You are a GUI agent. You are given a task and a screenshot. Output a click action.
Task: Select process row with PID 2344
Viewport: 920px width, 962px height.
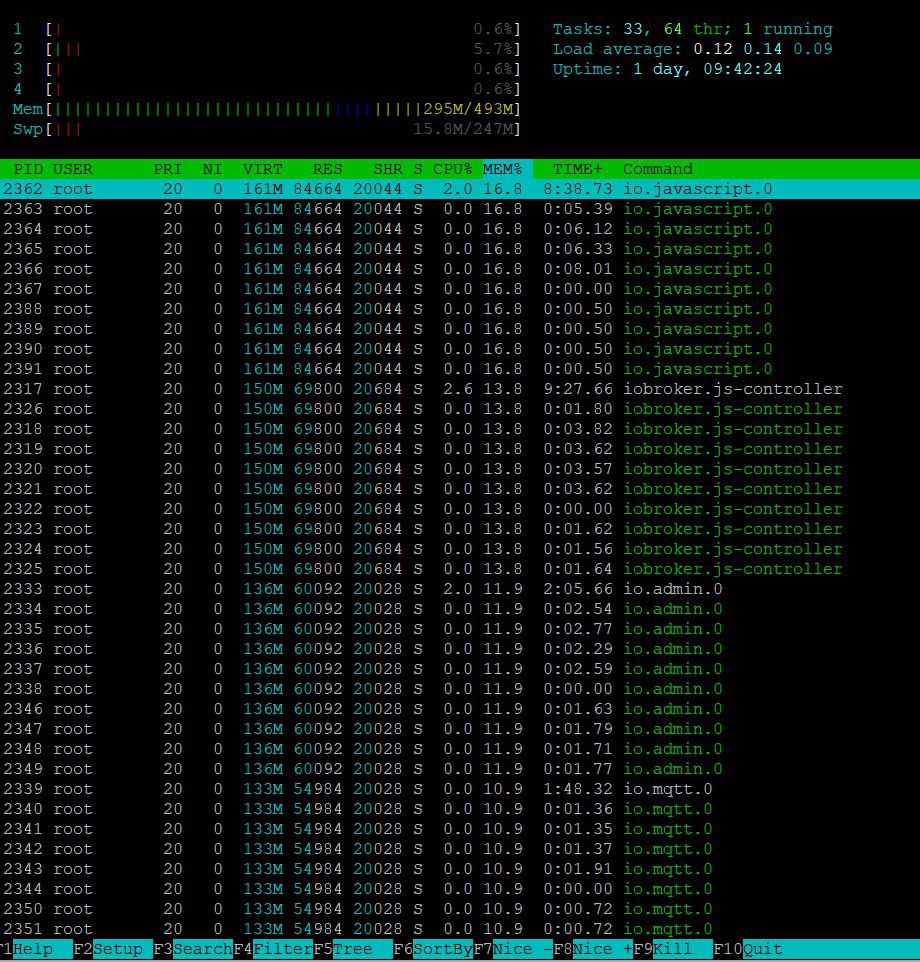pos(460,889)
